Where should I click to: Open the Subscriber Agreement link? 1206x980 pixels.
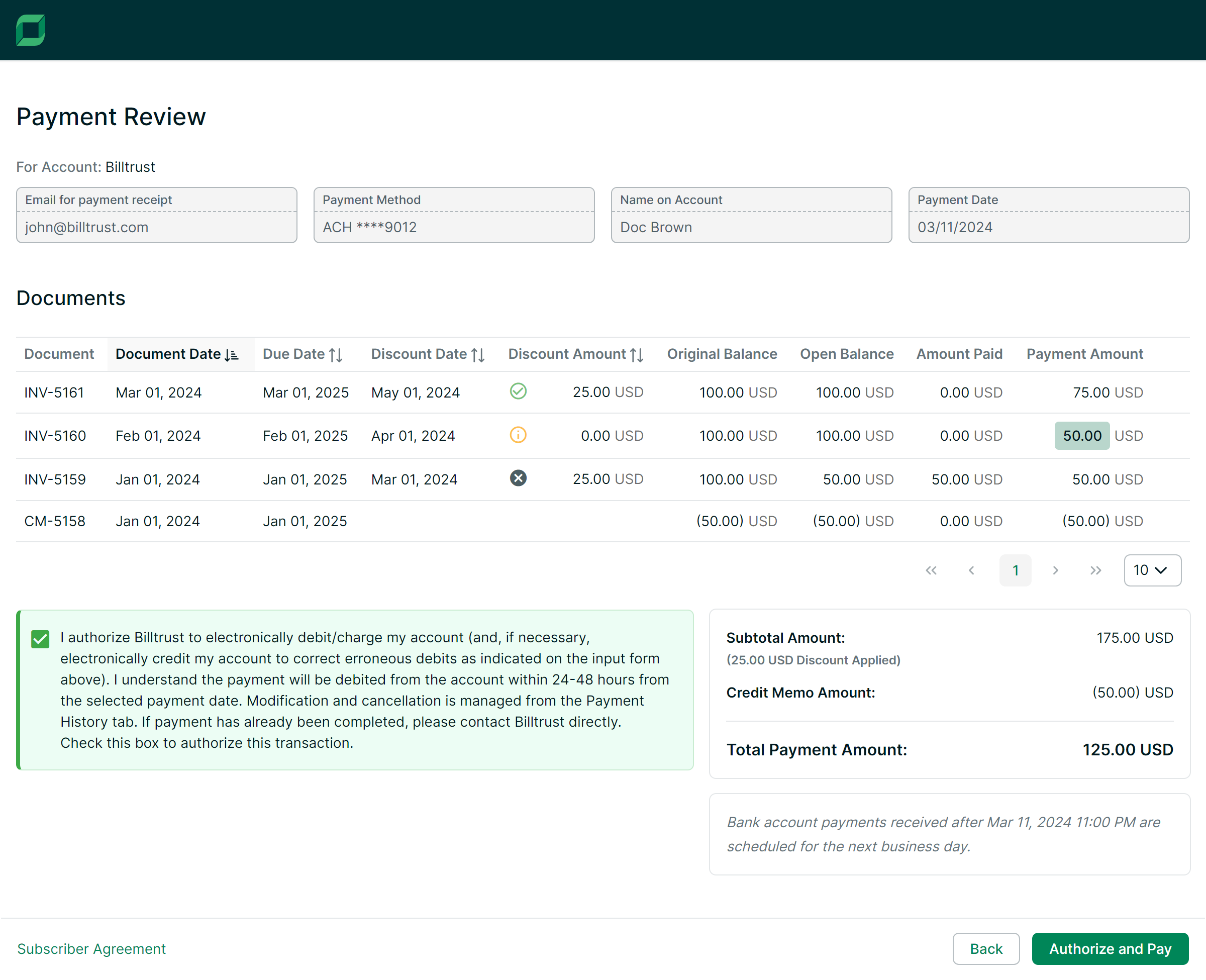(91, 948)
